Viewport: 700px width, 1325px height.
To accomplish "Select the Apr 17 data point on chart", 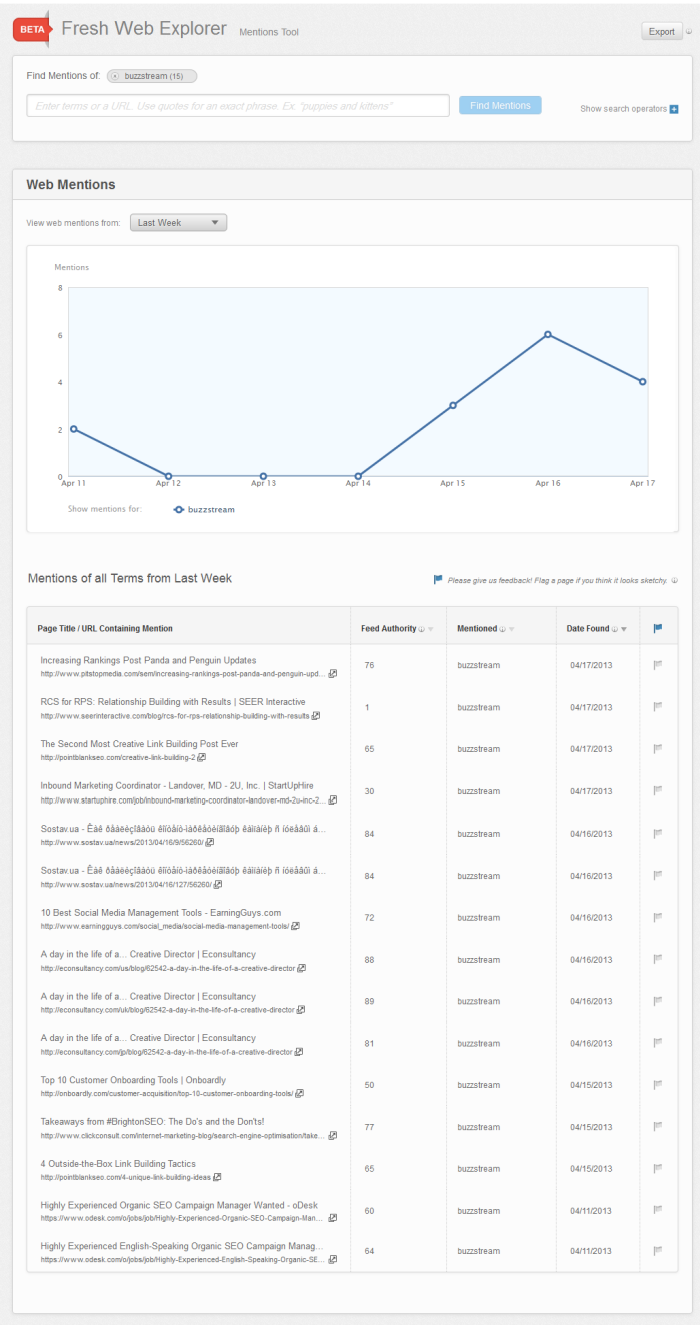I will click(643, 381).
